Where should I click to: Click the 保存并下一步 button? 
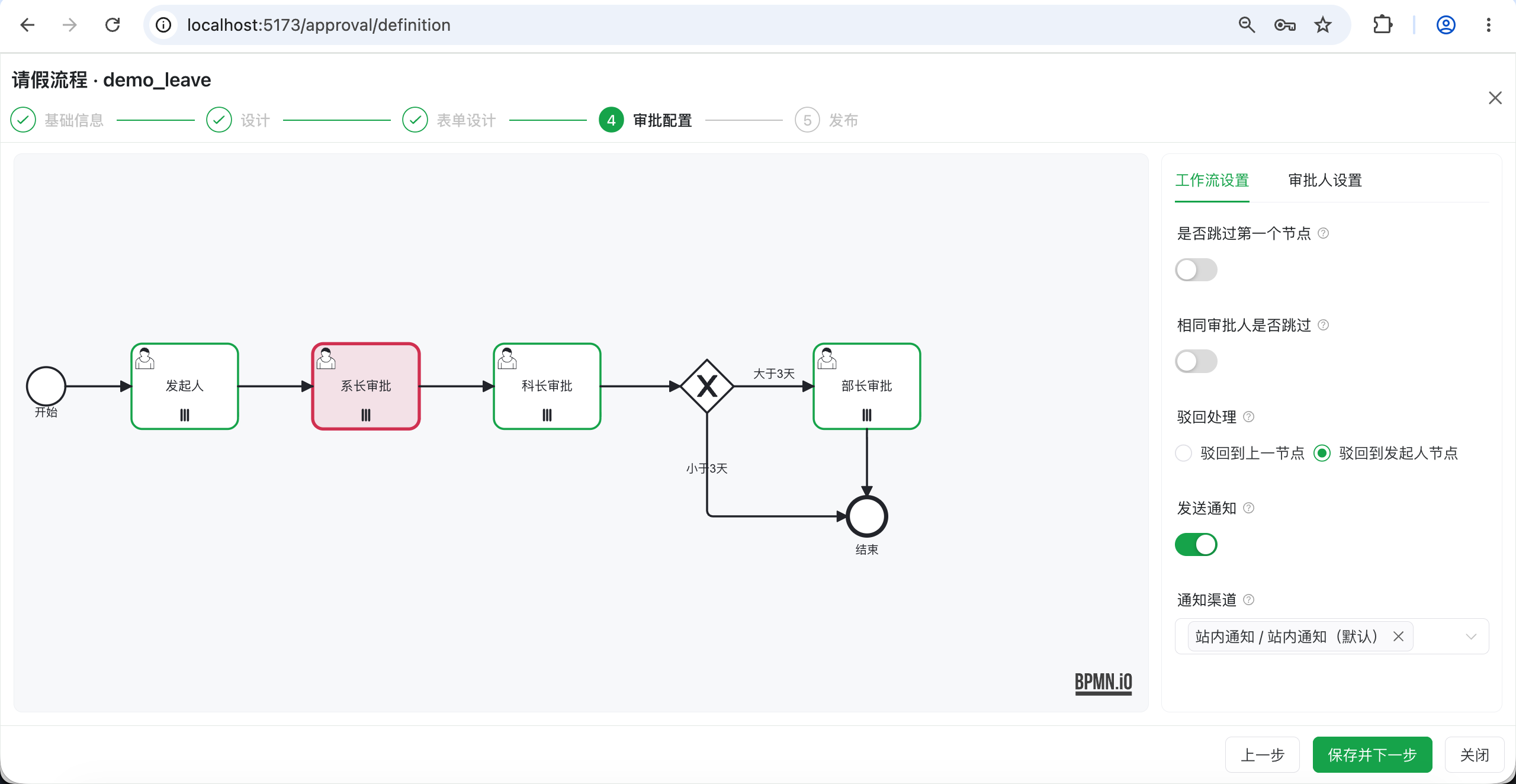point(1372,755)
